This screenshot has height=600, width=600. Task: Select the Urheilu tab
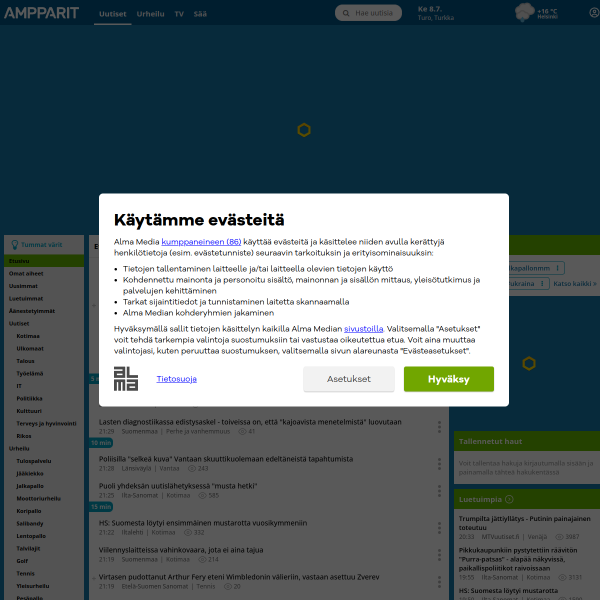click(150, 14)
